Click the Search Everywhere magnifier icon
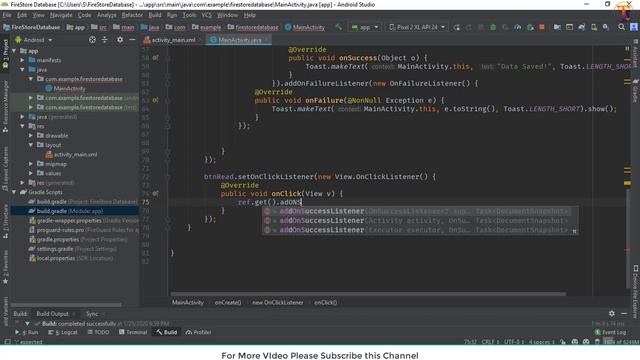 621,27
